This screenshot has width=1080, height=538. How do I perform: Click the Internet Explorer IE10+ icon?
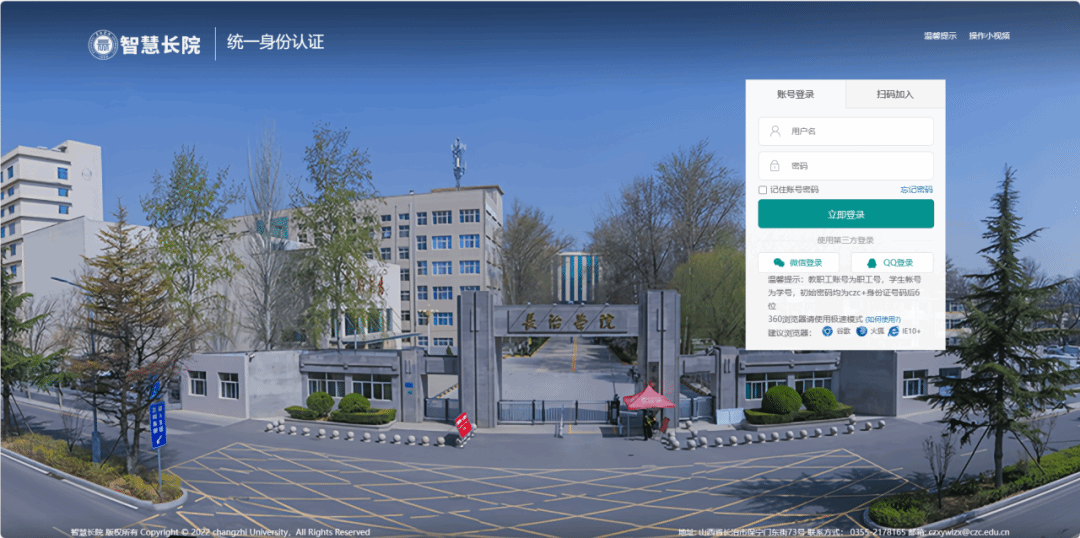point(893,331)
